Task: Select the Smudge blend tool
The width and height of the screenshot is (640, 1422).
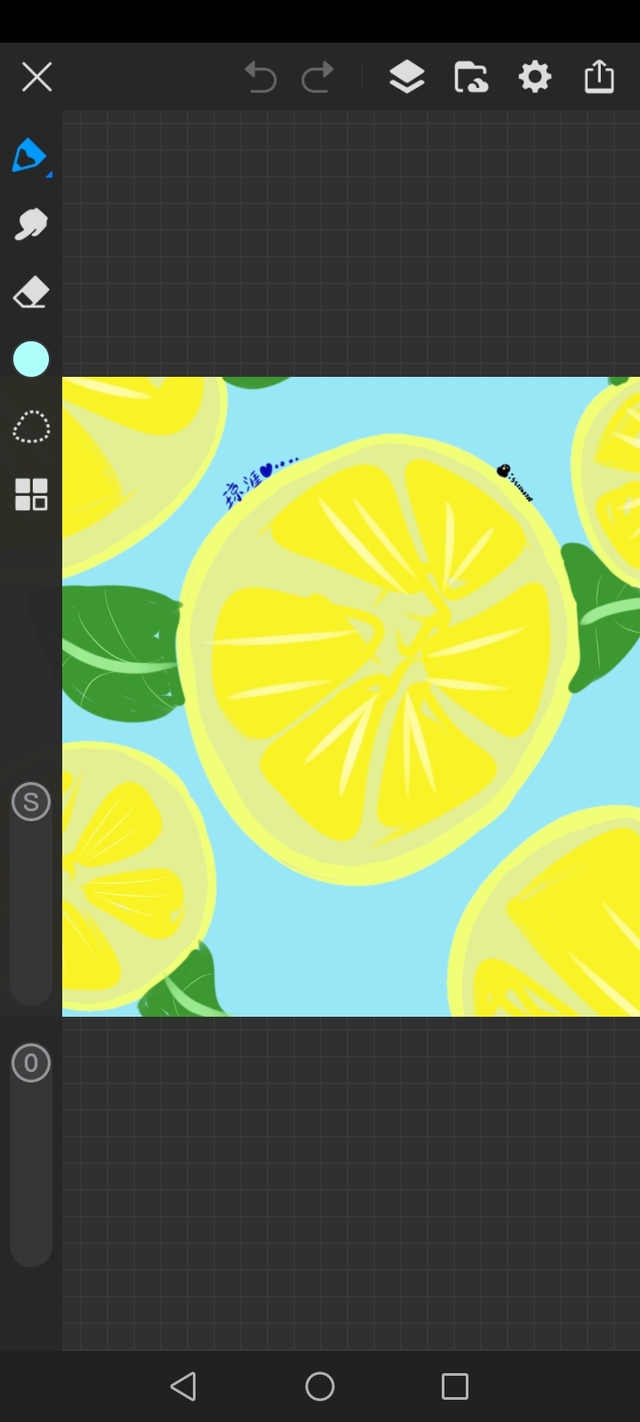Action: click(x=30, y=225)
